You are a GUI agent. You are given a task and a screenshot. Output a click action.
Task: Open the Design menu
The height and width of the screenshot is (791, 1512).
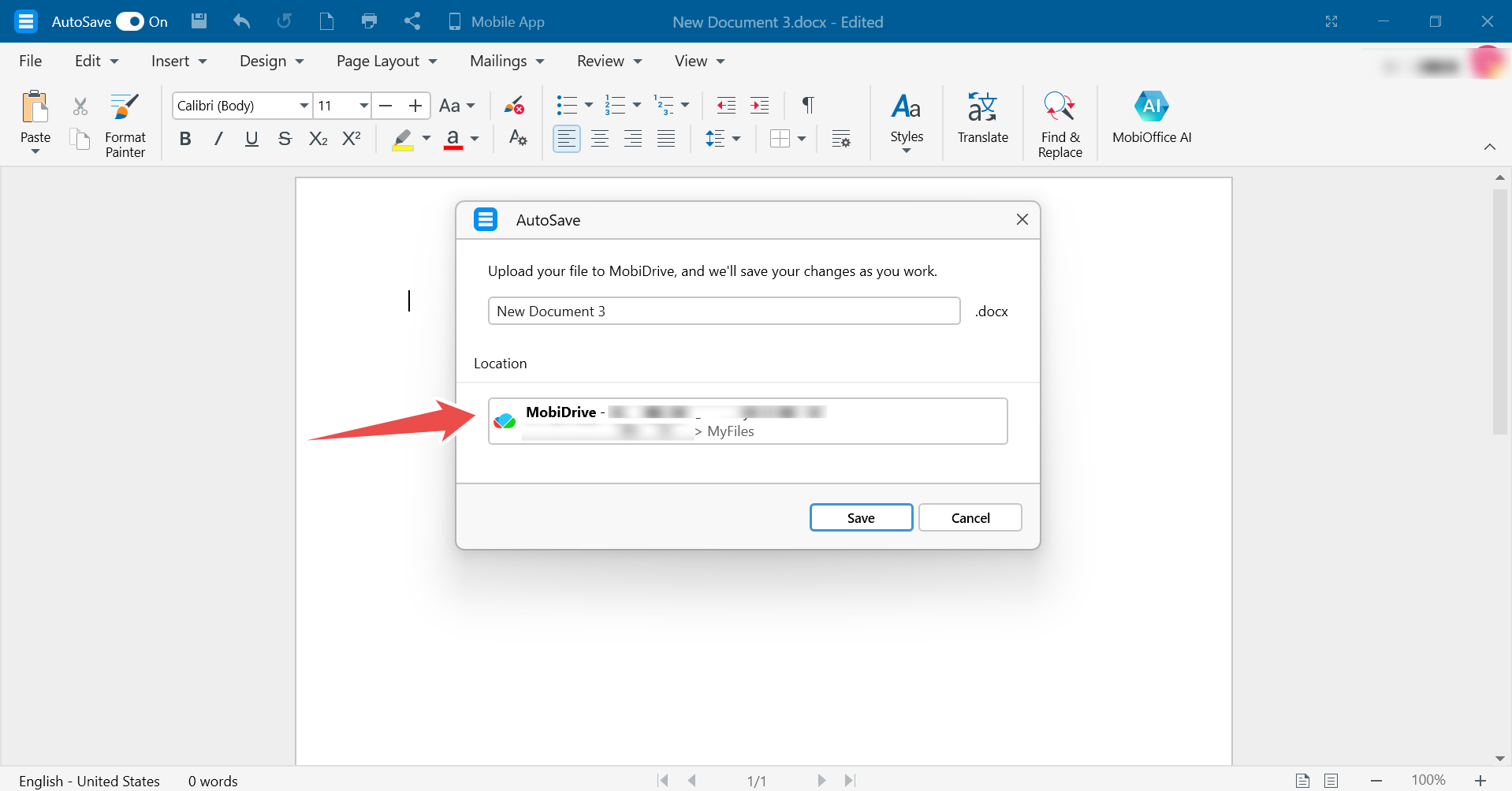pyautogui.click(x=271, y=61)
